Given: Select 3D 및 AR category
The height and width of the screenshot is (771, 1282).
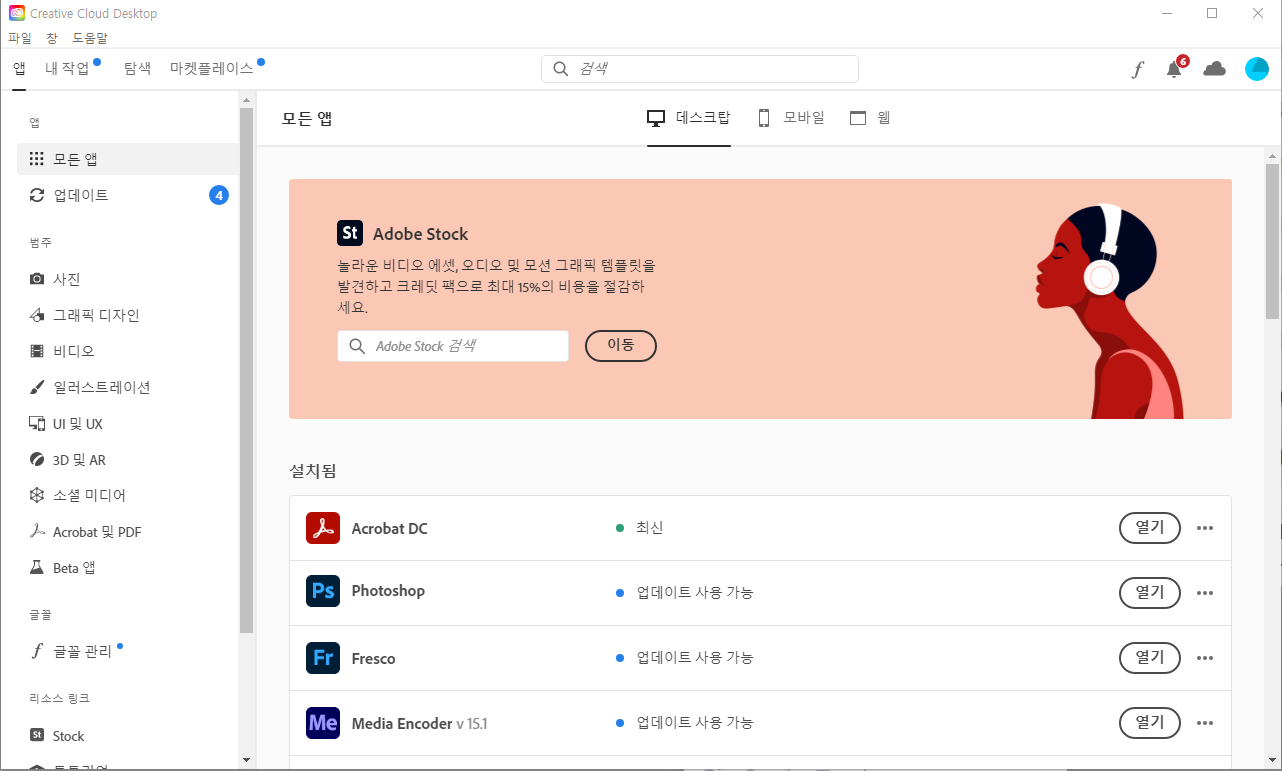Looking at the screenshot, I should (127, 460).
